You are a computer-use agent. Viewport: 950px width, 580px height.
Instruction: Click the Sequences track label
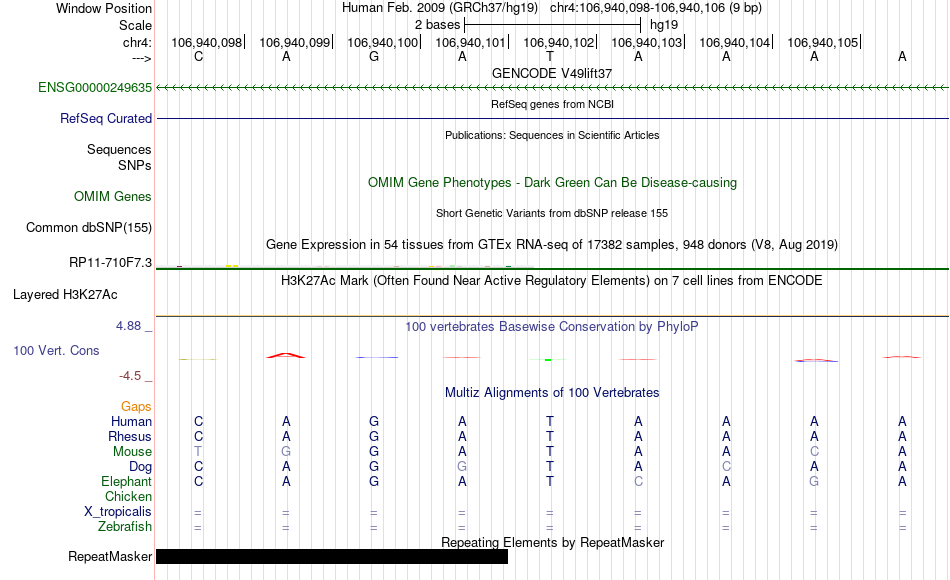point(119,150)
